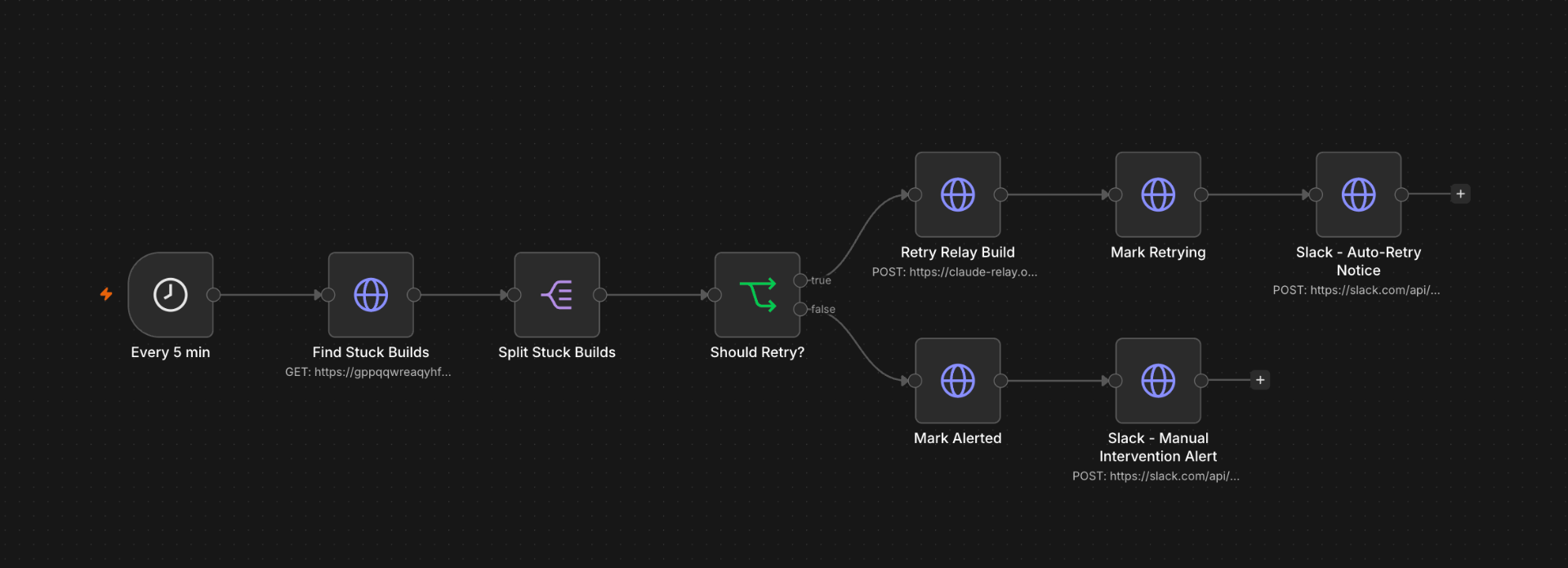The width and height of the screenshot is (1568, 568).
Task: Add node after Slack - Manual Intervention Alert
Action: [1260, 380]
